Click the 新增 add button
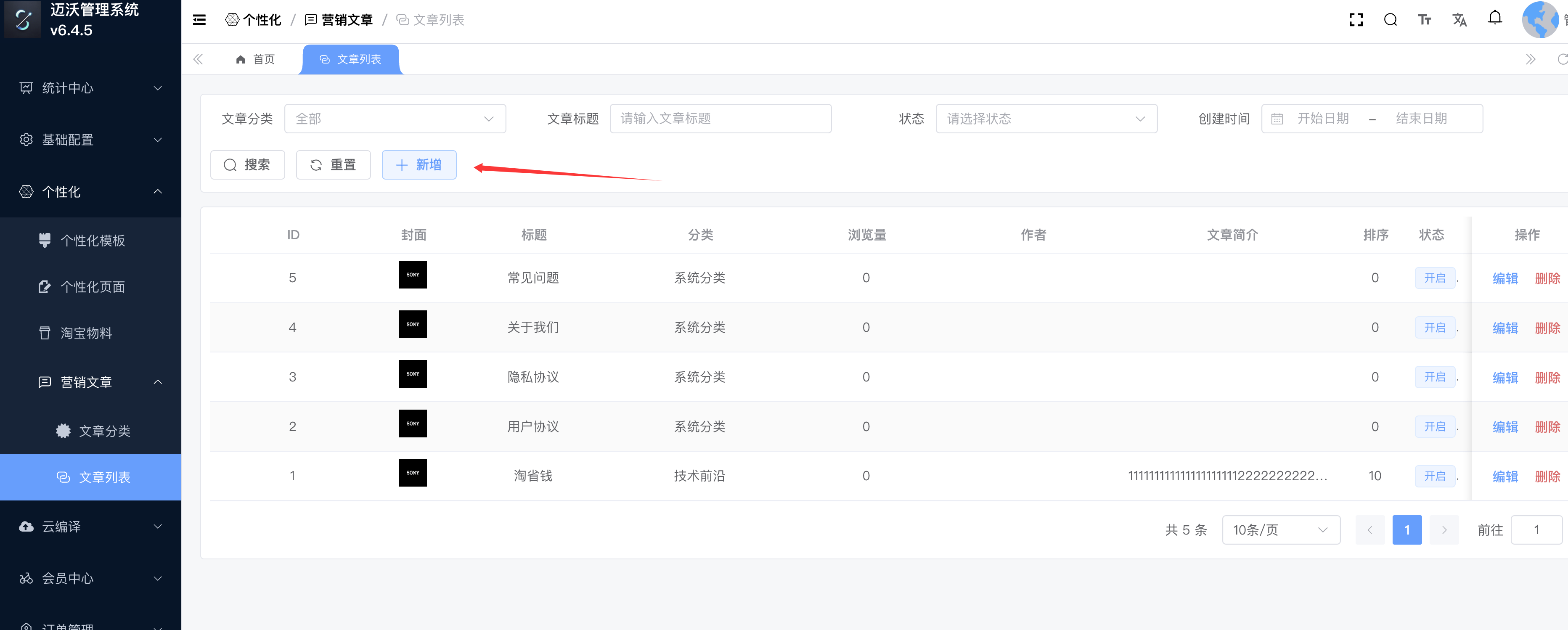The height and width of the screenshot is (630, 1568). coord(419,165)
